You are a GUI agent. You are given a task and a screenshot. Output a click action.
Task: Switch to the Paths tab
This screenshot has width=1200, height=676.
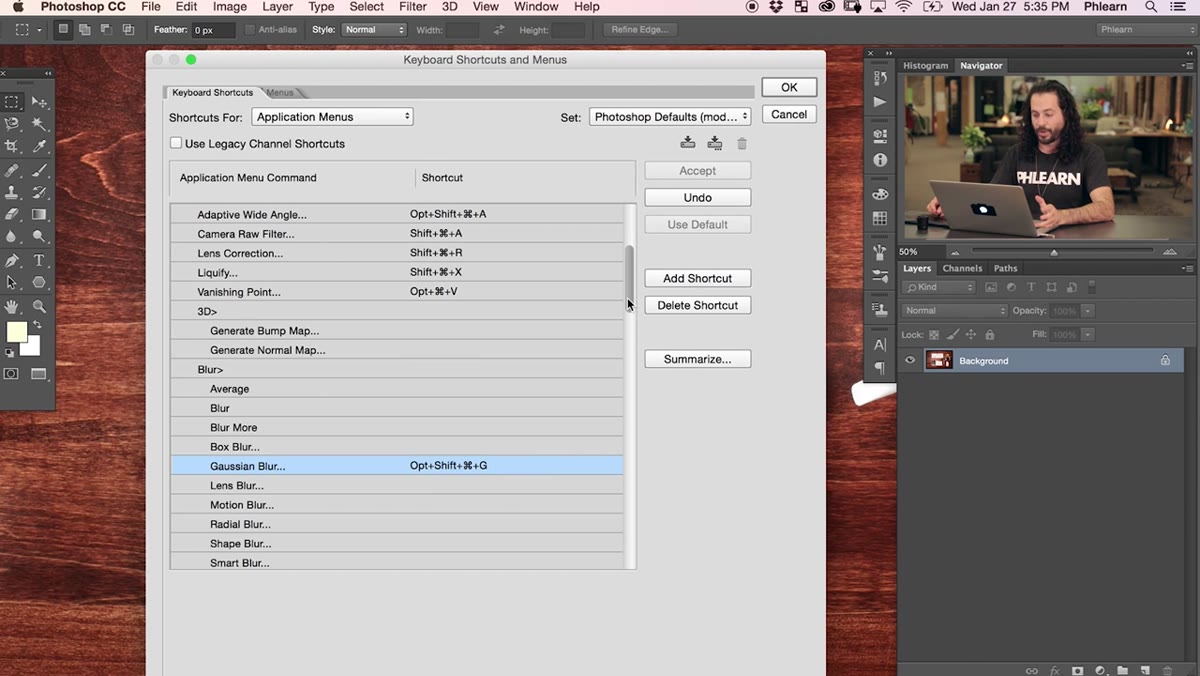[x=1005, y=268]
